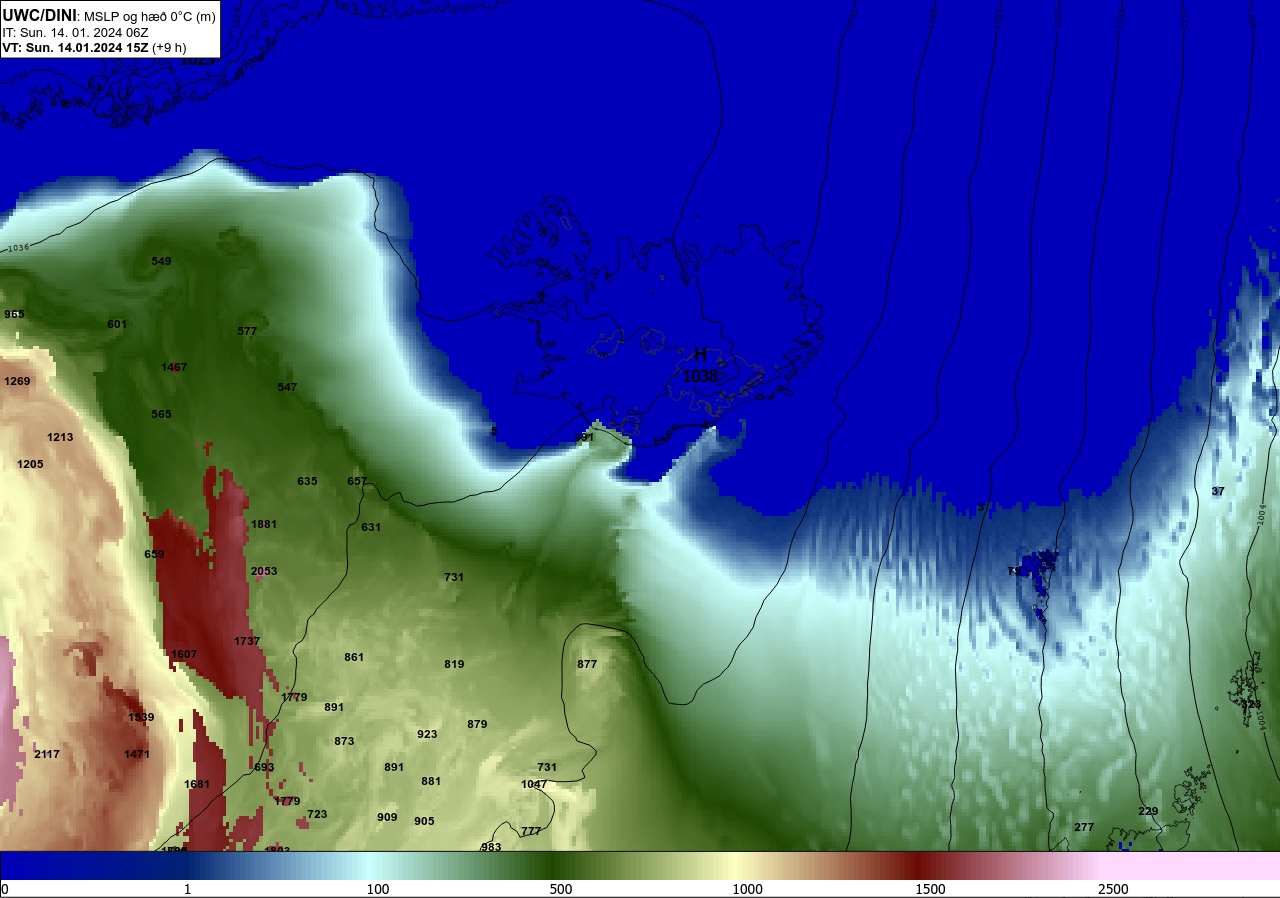Click the 549 height value
This screenshot has width=1280, height=898.
(161, 261)
